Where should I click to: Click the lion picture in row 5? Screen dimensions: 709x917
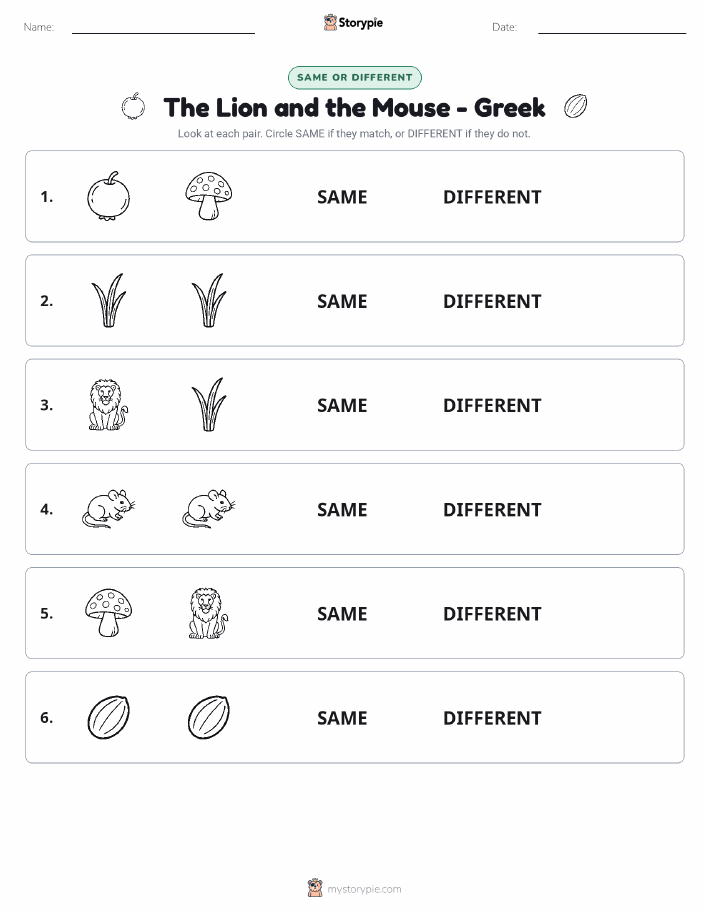click(209, 613)
